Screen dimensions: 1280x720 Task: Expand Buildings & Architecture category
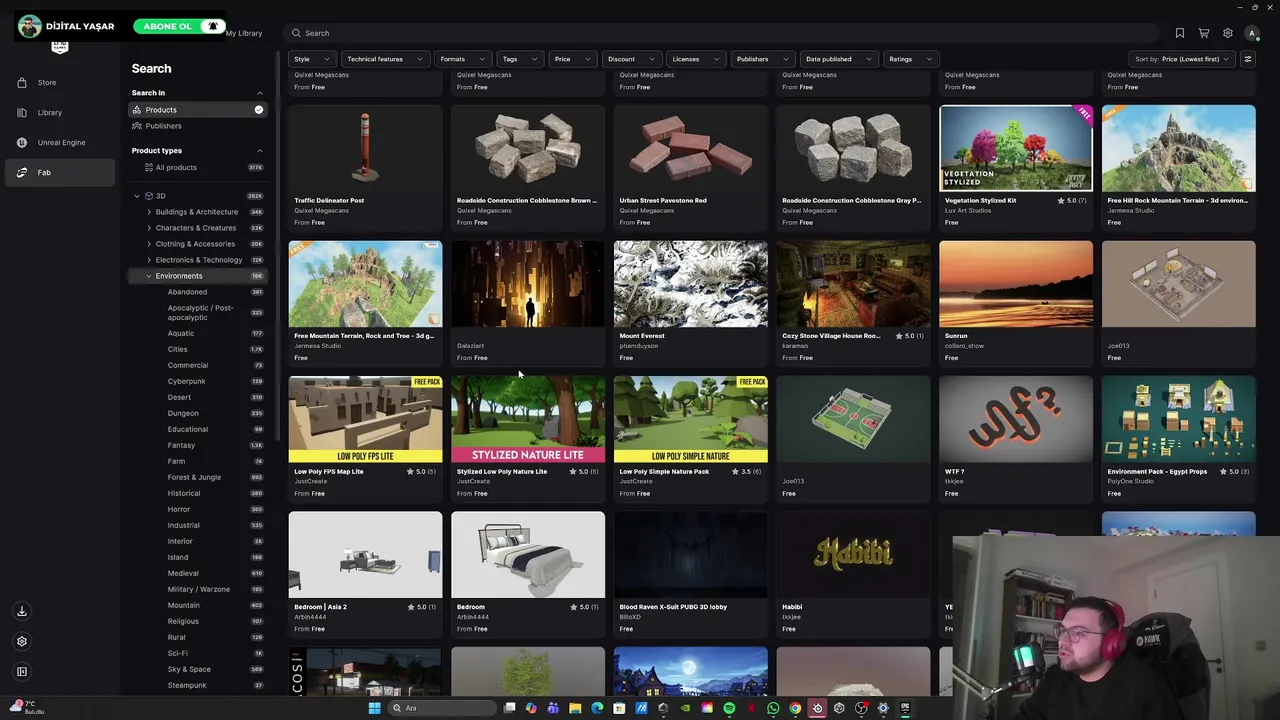tap(149, 212)
